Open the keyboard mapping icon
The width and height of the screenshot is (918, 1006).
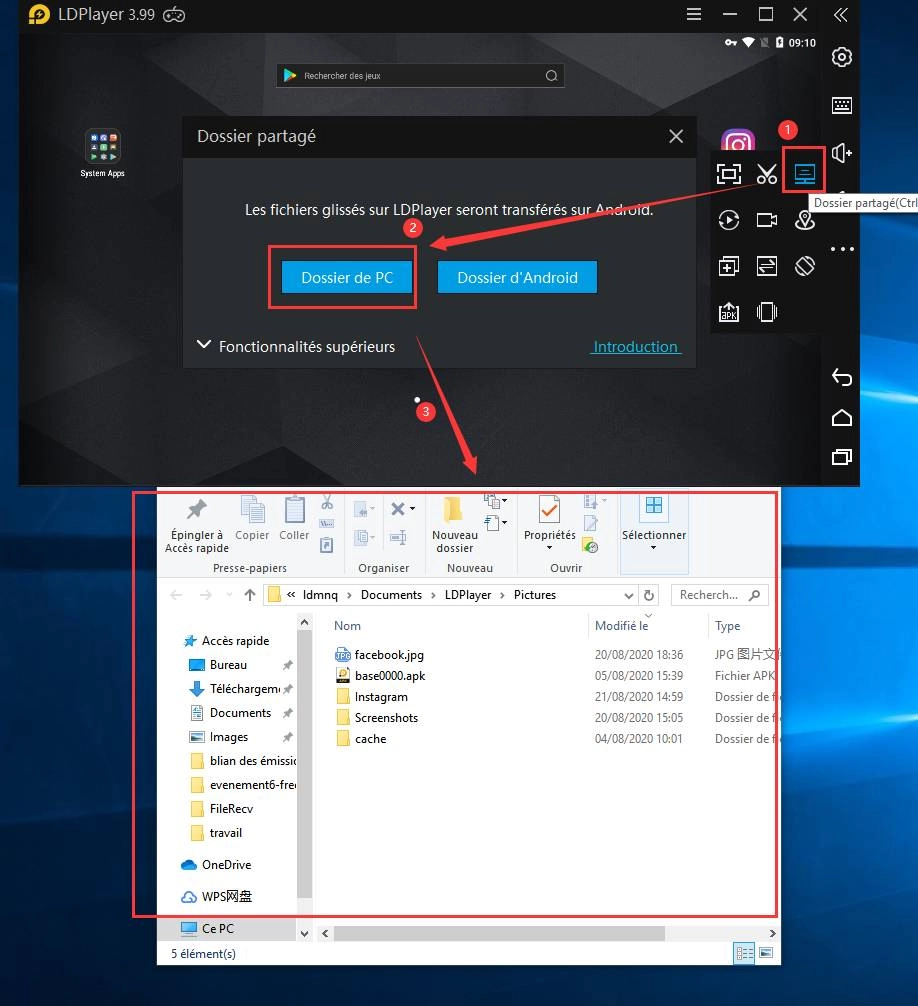pos(841,105)
